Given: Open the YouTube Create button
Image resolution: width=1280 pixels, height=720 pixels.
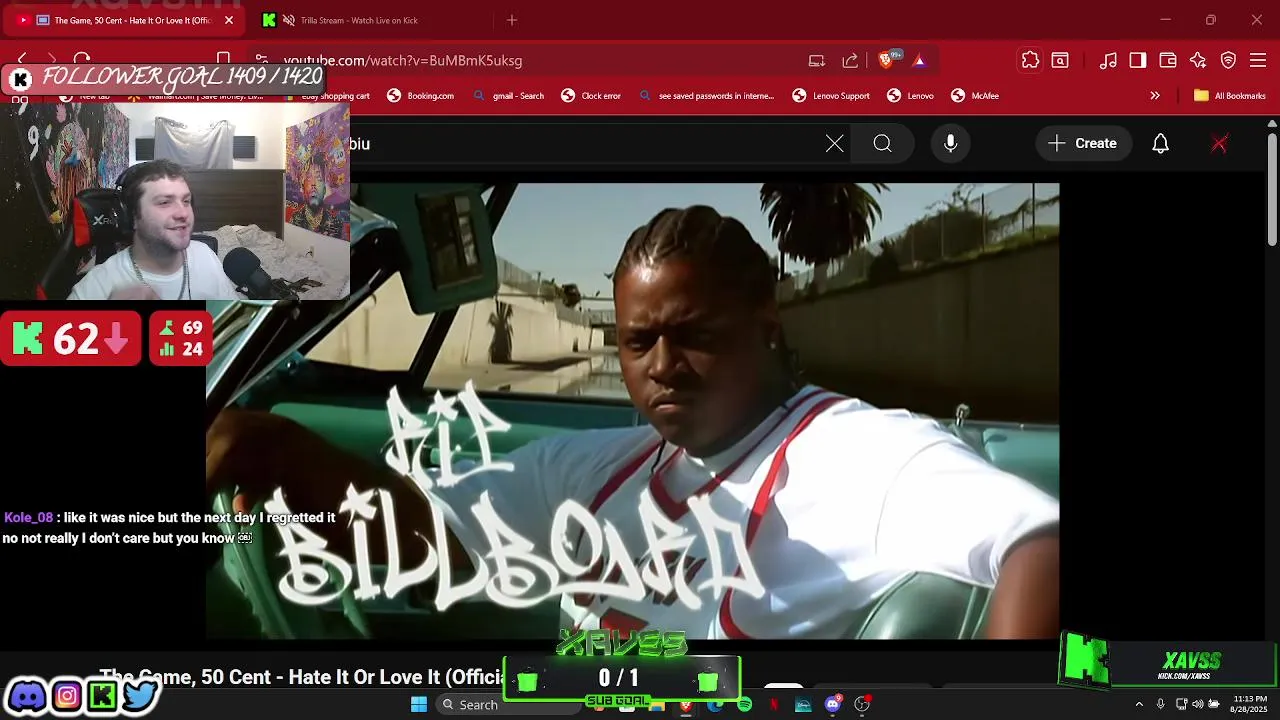Looking at the screenshot, I should 1082,144.
